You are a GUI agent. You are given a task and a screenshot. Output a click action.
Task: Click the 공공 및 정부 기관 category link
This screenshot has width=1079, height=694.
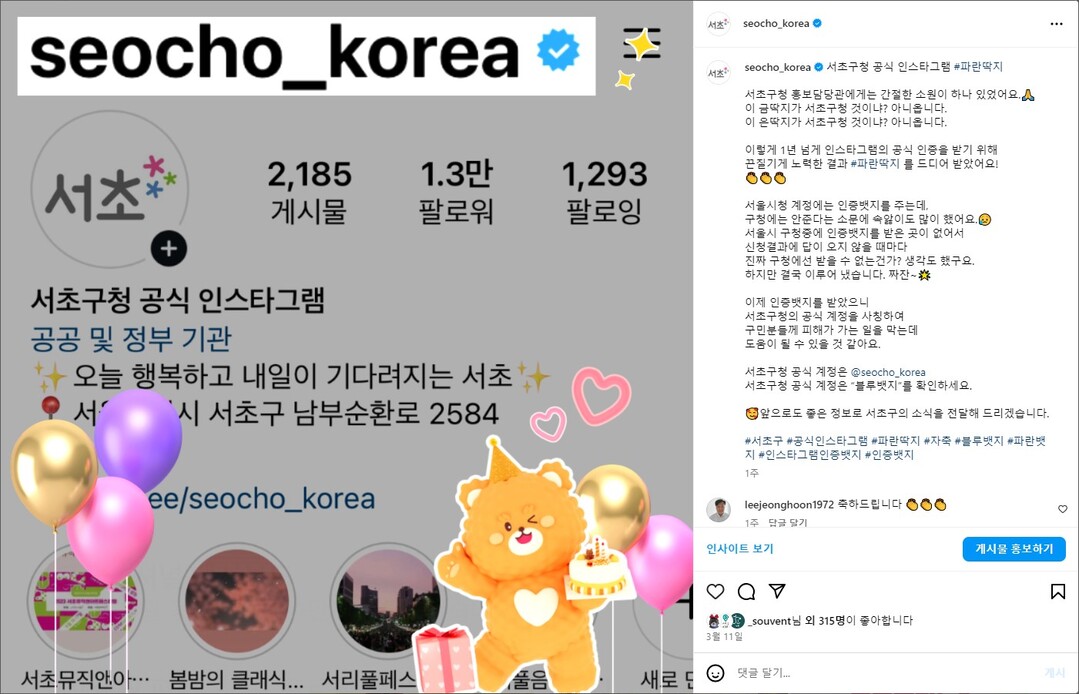click(131, 339)
